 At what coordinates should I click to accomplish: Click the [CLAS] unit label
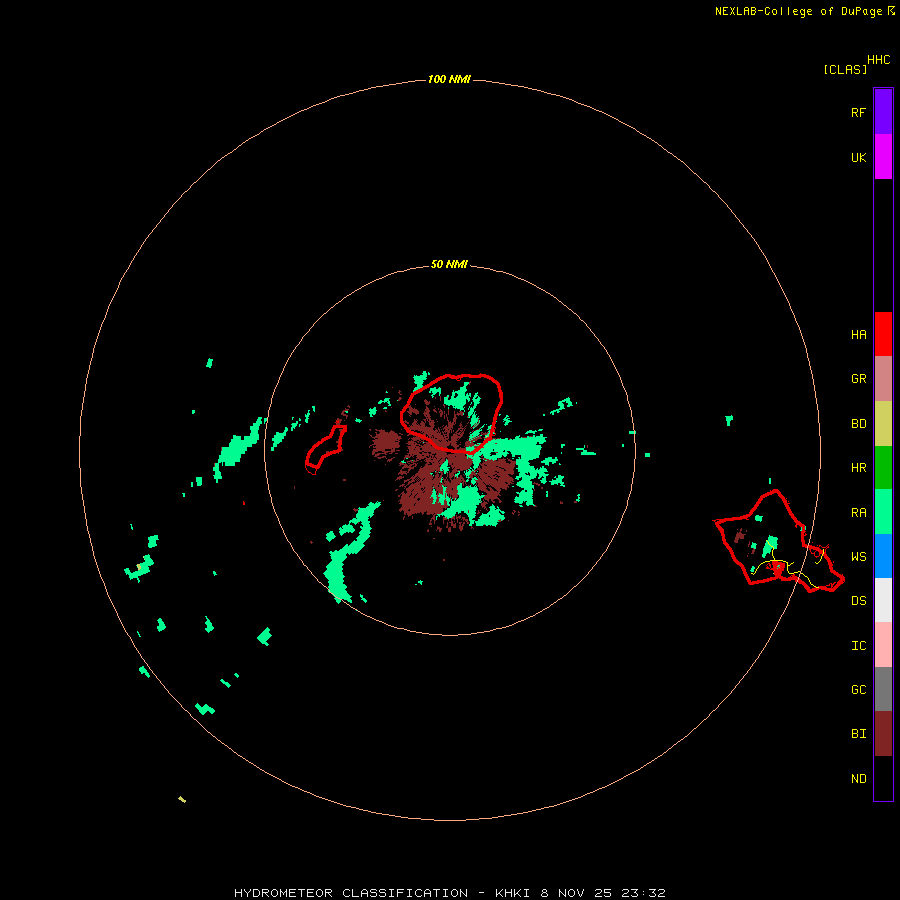[845, 69]
